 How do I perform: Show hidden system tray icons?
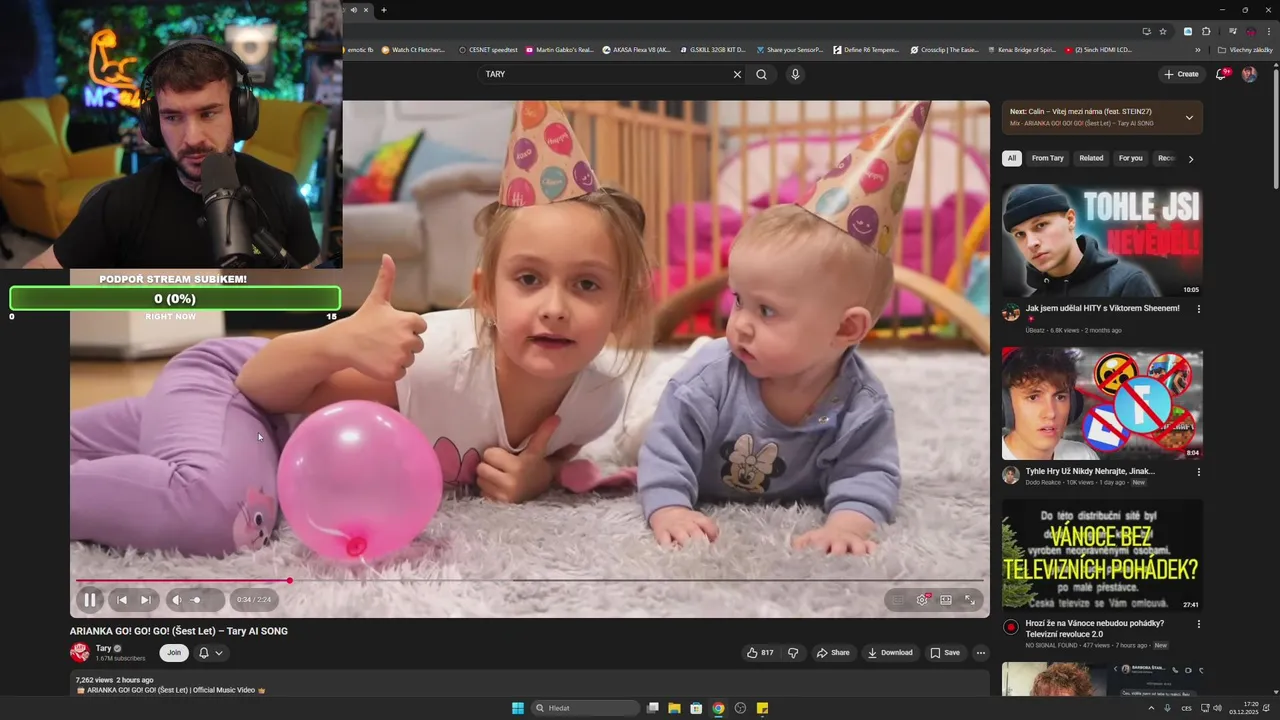tap(1151, 708)
